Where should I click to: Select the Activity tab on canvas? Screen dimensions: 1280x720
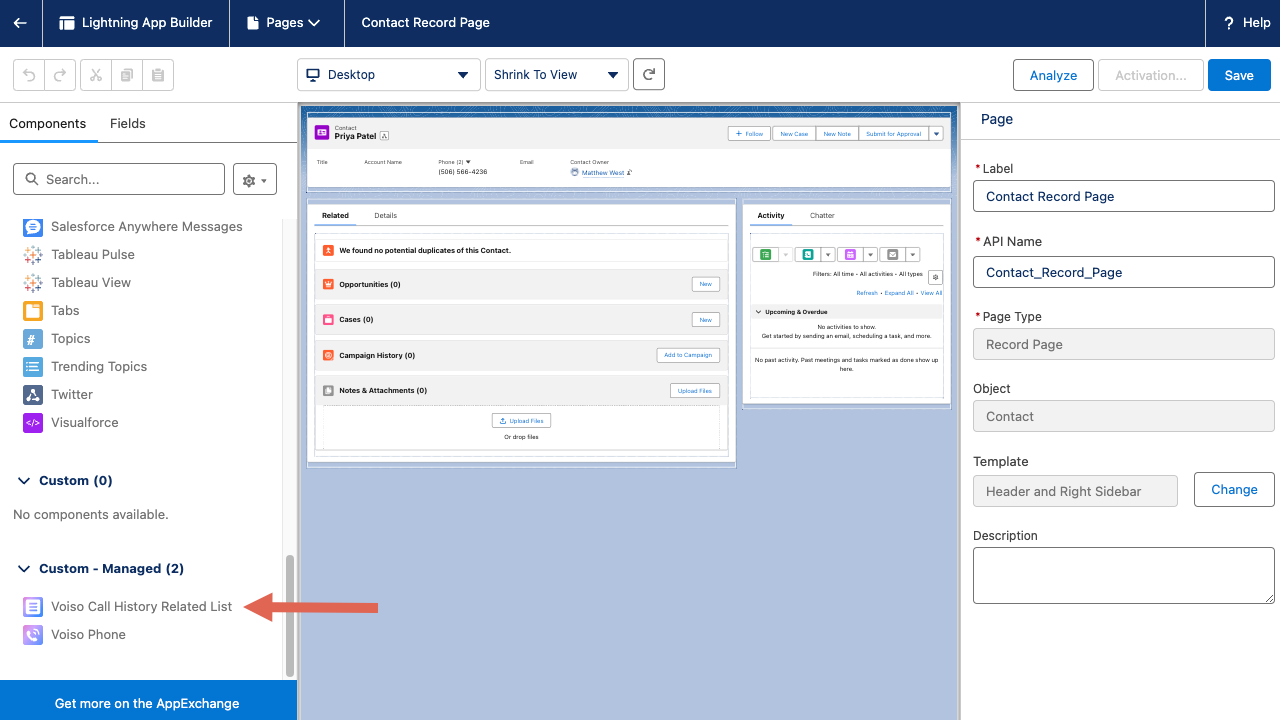[771, 216]
